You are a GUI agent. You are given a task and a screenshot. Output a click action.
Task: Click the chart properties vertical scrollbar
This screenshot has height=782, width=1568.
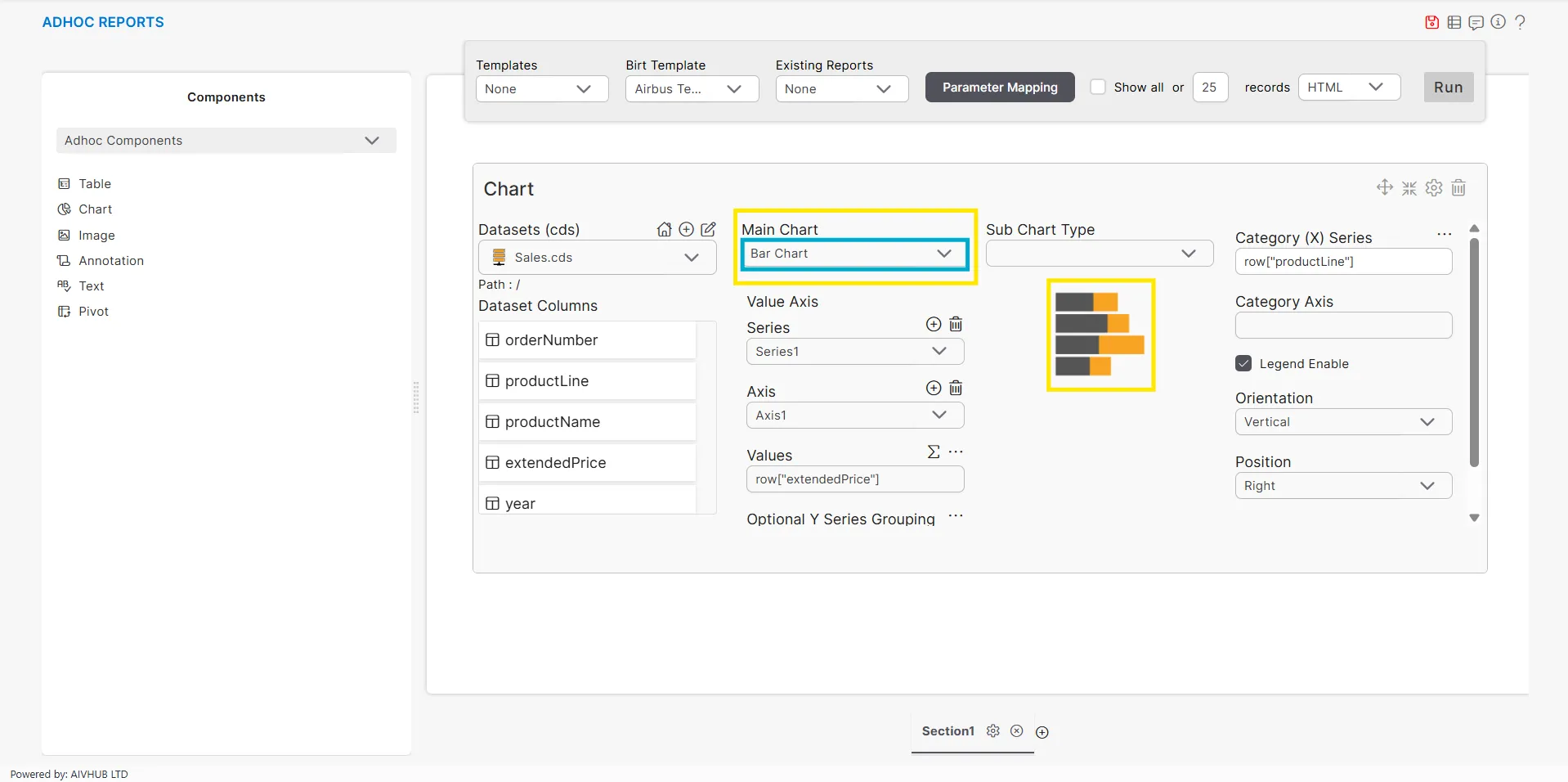point(1474,352)
